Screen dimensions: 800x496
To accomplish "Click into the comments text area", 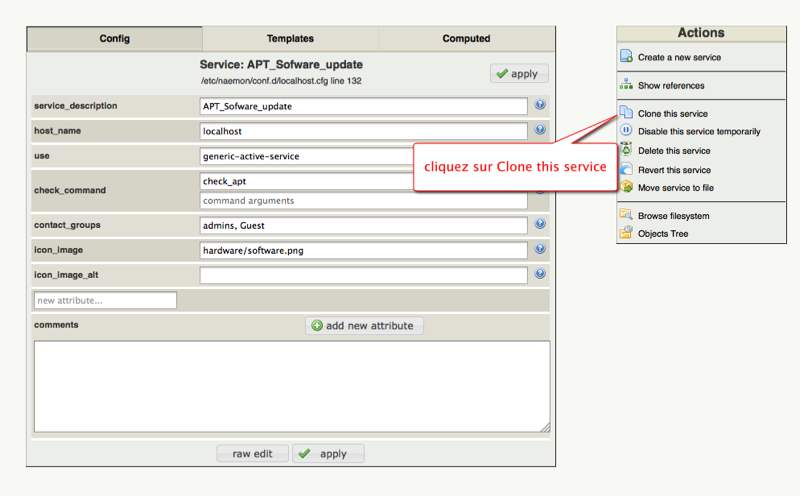I will click(291, 386).
